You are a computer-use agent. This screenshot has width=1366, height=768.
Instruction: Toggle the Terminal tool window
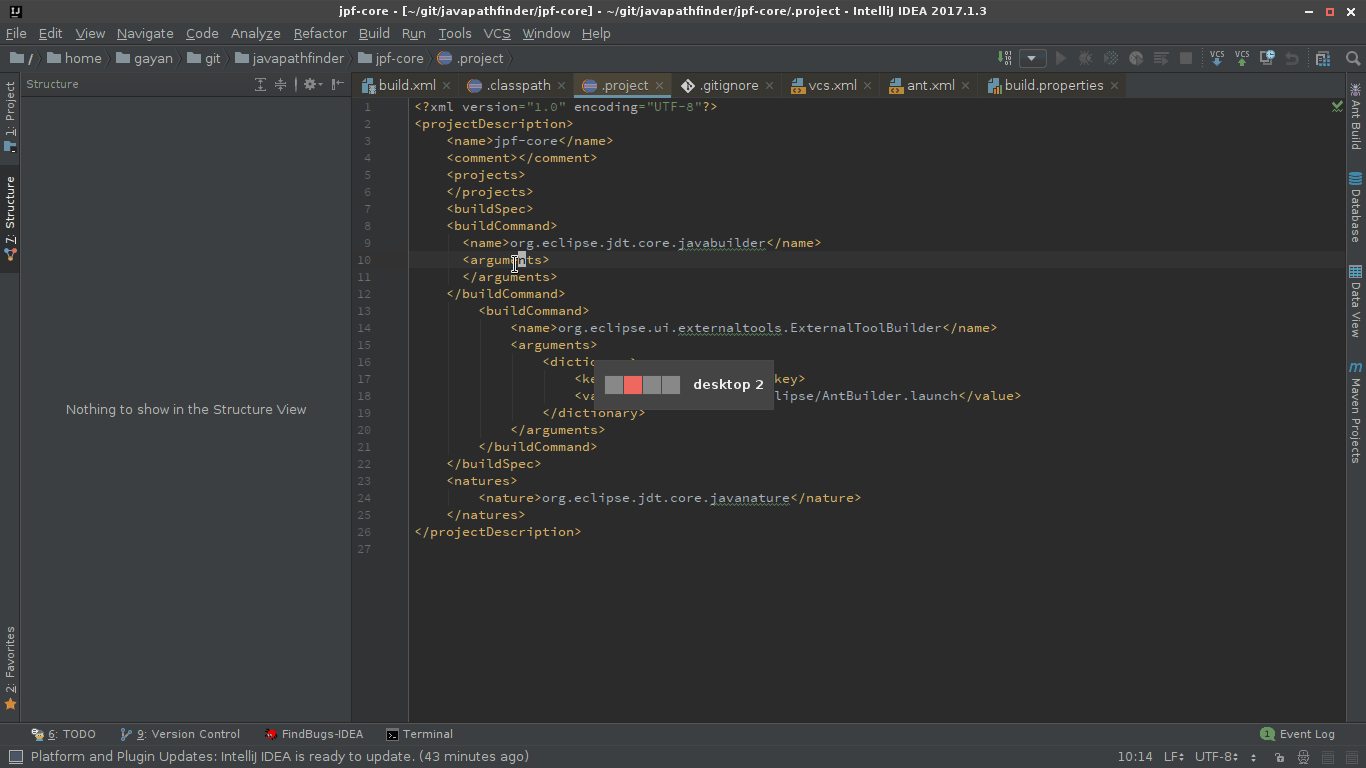pos(419,733)
